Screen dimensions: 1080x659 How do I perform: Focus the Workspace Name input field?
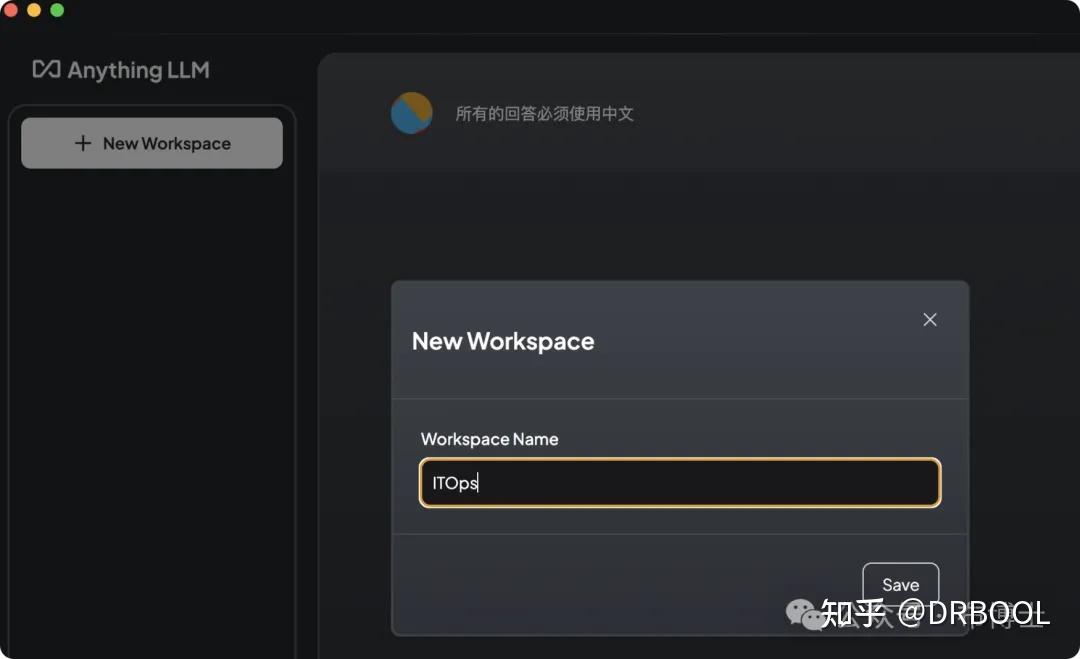click(x=680, y=482)
